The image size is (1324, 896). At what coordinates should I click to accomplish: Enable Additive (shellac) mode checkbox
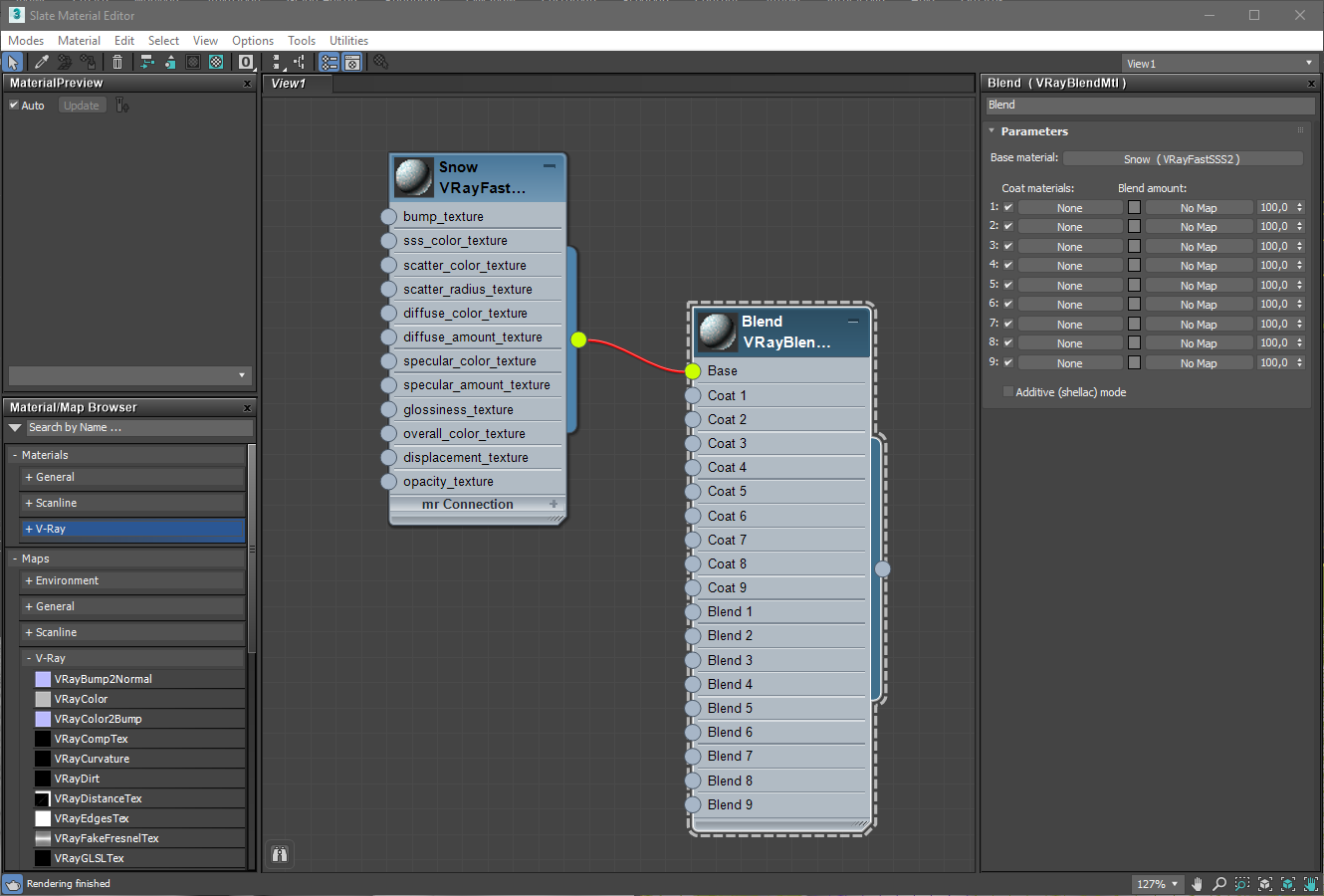click(1008, 392)
